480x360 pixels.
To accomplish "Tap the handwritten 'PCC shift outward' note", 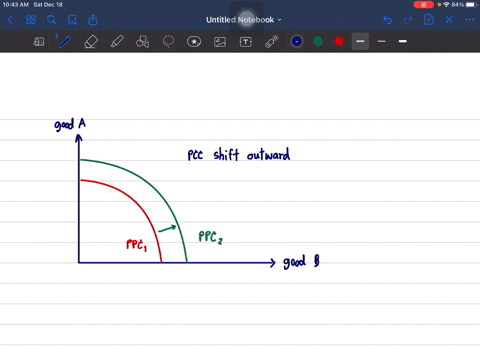I will [x=239, y=155].
